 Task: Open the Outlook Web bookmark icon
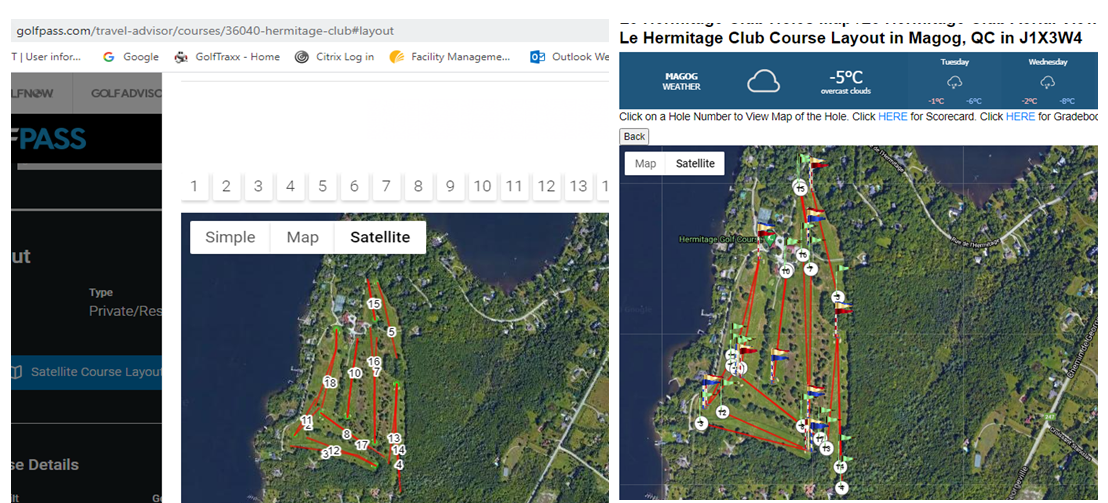(538, 57)
